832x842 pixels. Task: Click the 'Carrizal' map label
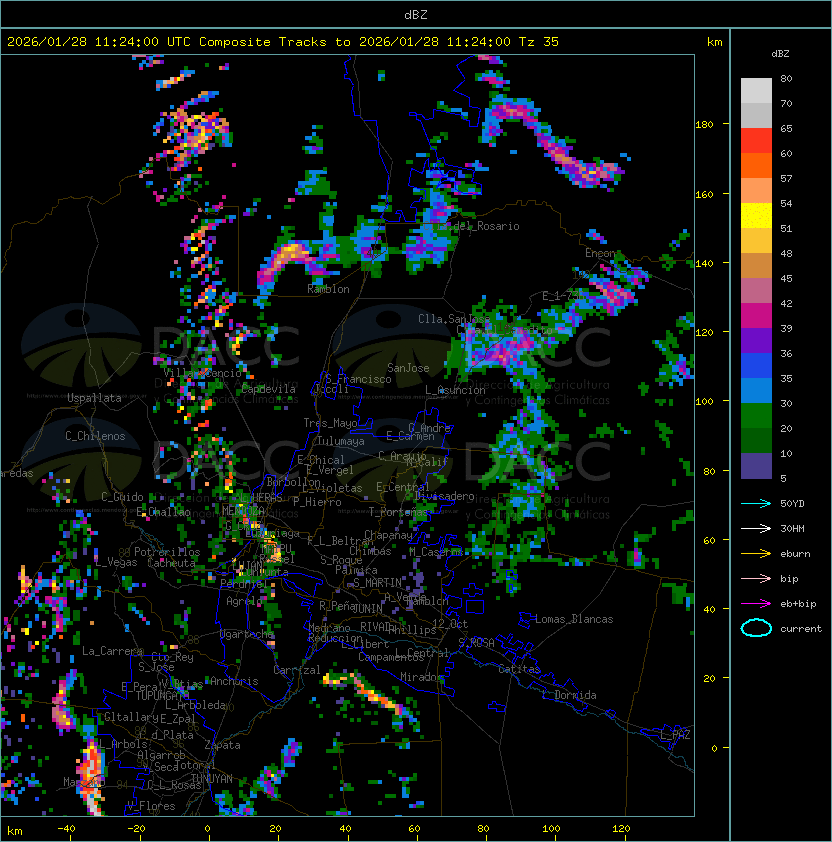coord(297,670)
